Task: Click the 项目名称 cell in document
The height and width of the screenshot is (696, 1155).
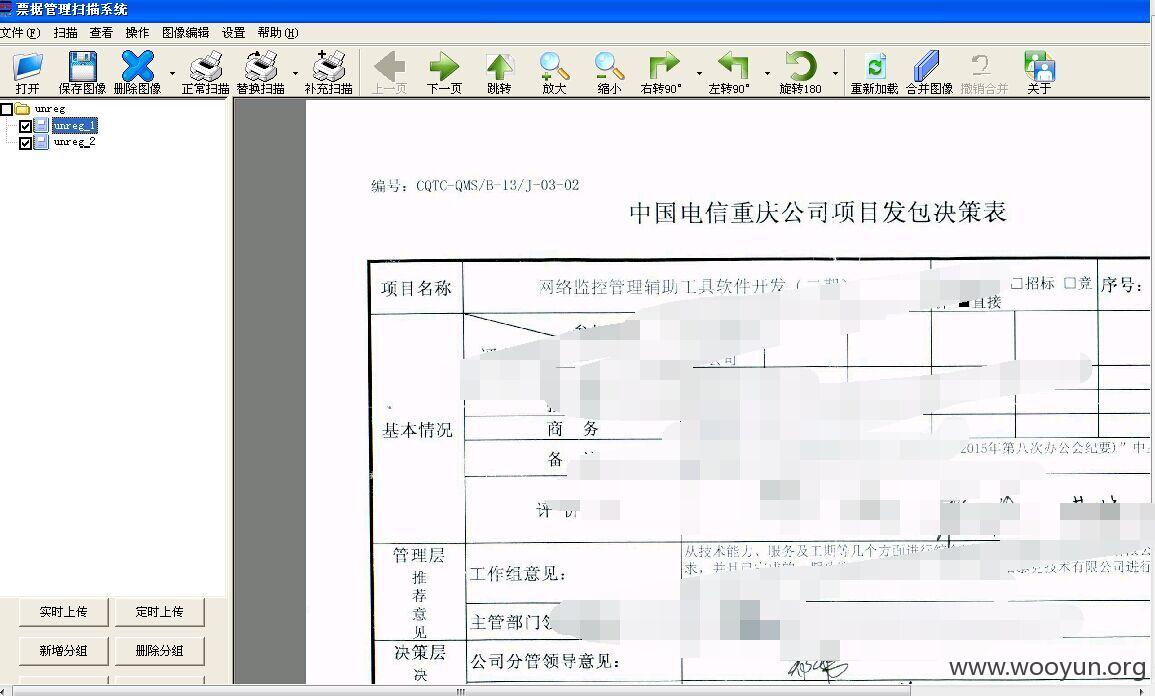Action: 416,288
